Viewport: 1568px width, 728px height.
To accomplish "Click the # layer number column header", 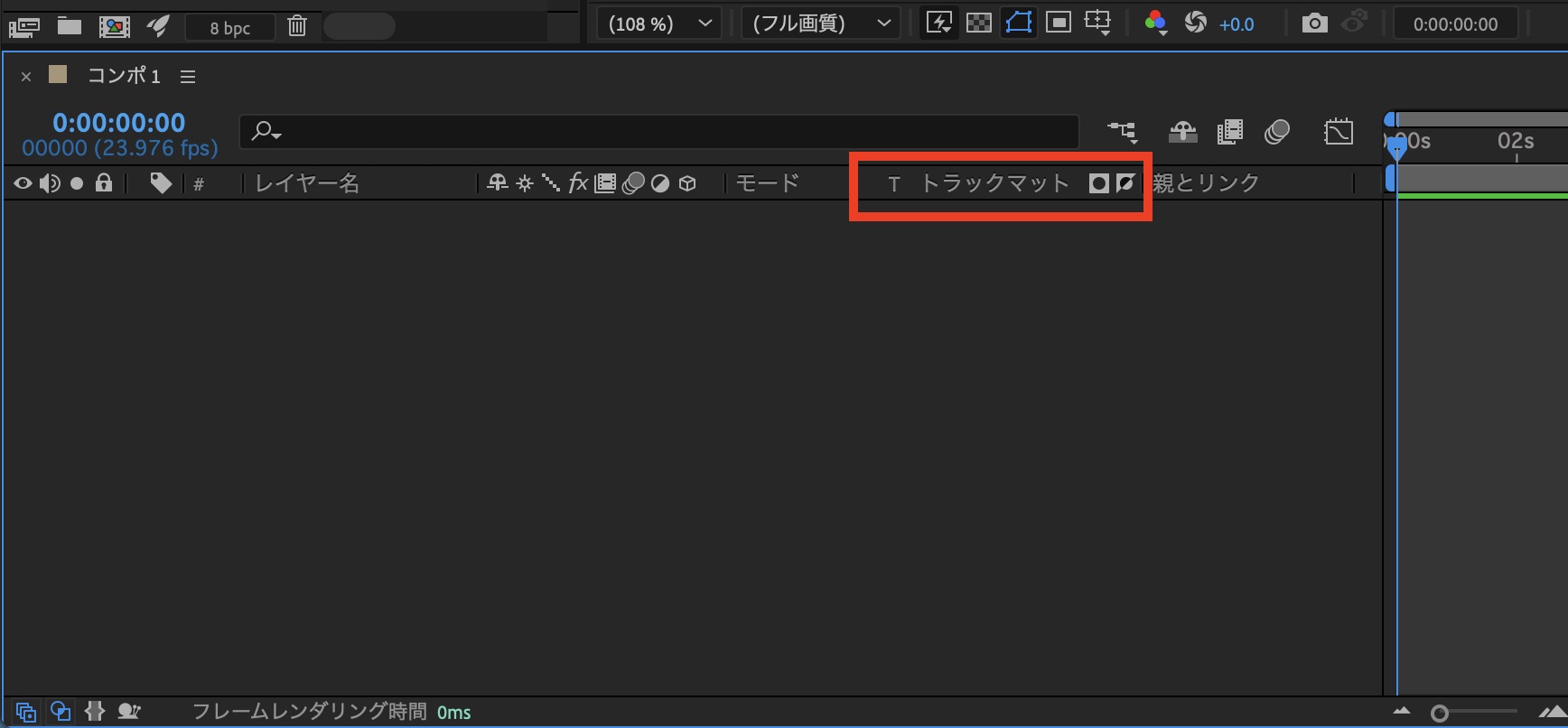I will pyautogui.click(x=199, y=184).
